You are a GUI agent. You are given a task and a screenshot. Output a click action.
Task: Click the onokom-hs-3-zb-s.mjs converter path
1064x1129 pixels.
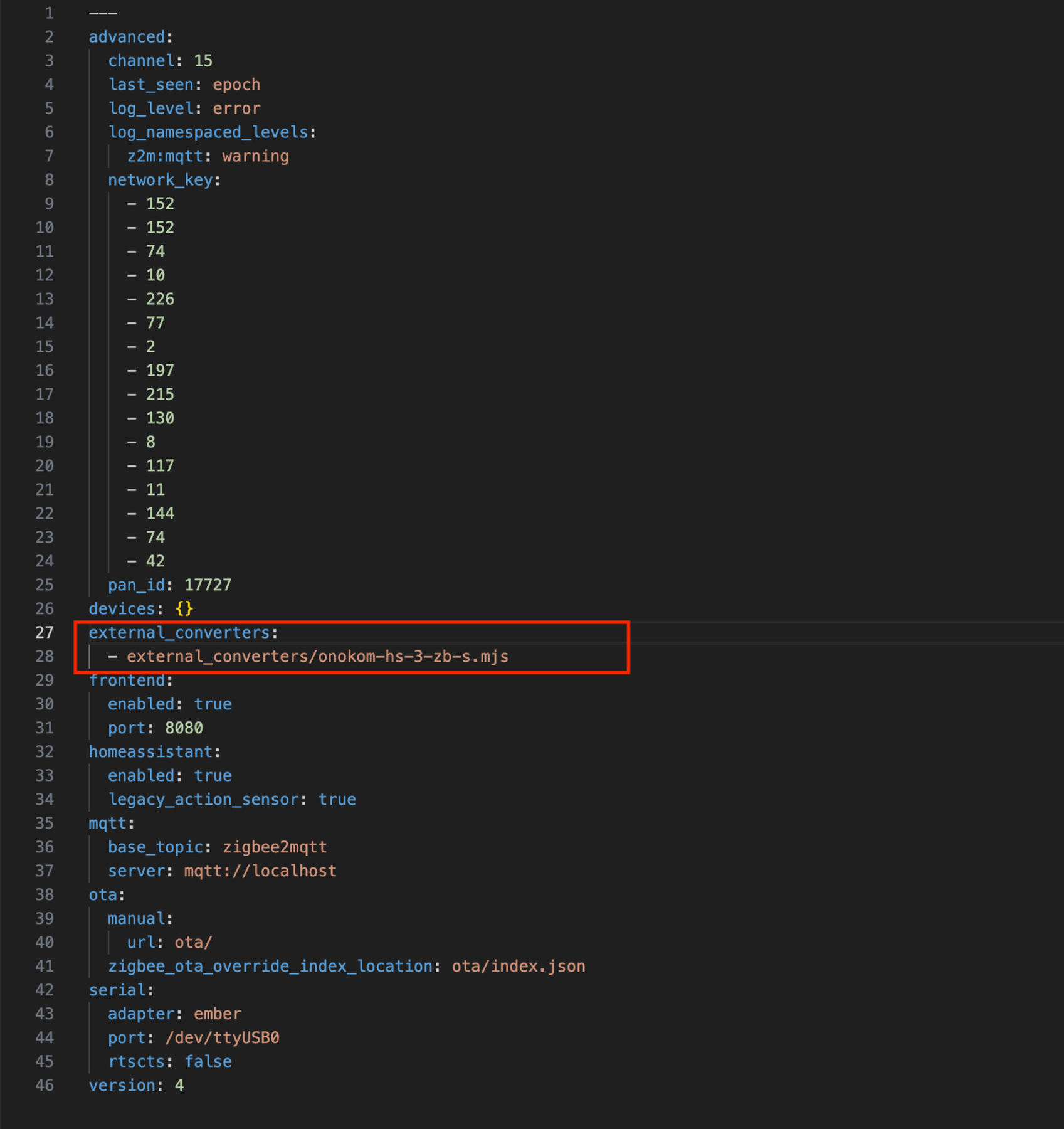317,657
